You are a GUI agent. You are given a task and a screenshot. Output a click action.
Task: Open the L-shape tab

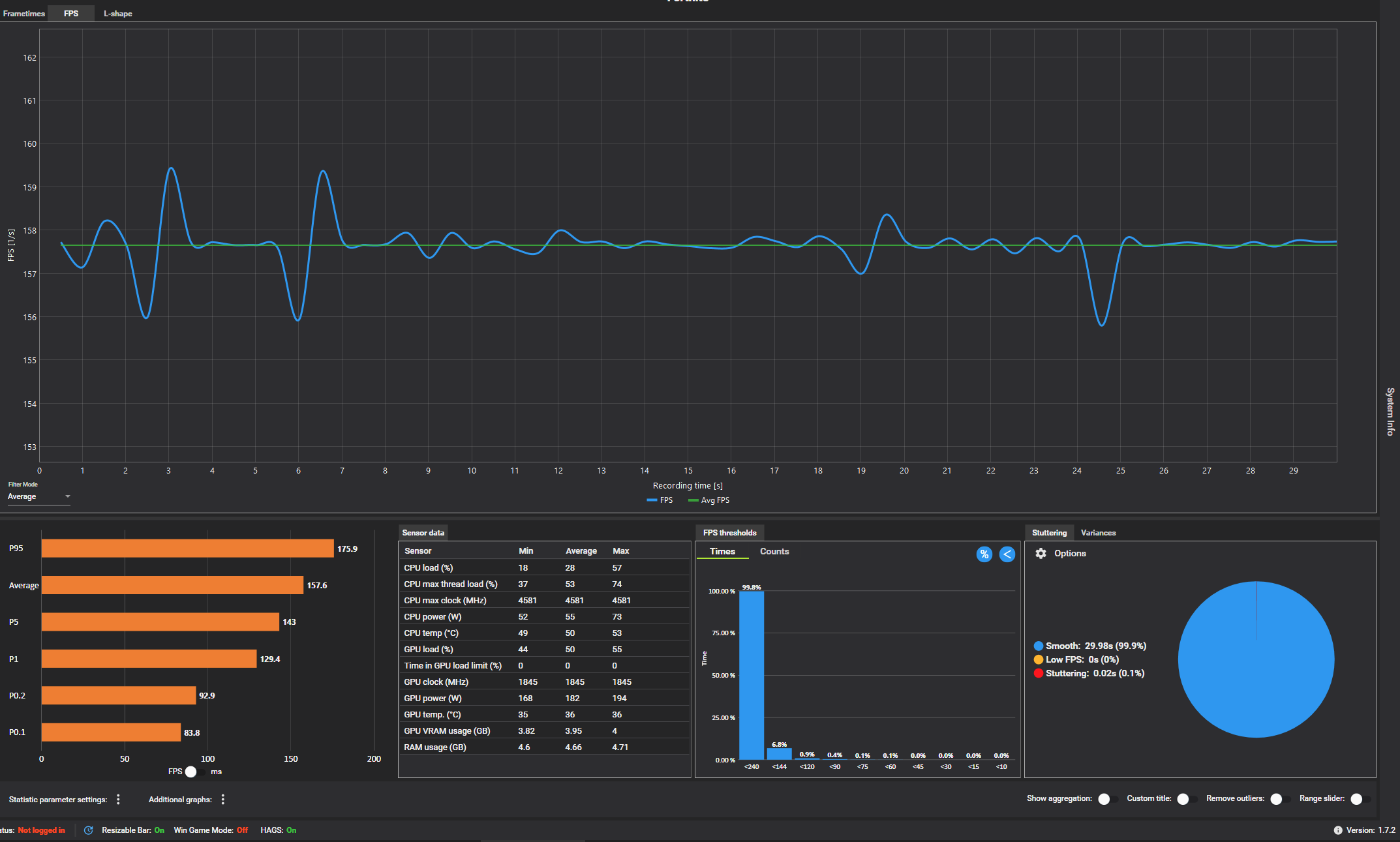117,14
